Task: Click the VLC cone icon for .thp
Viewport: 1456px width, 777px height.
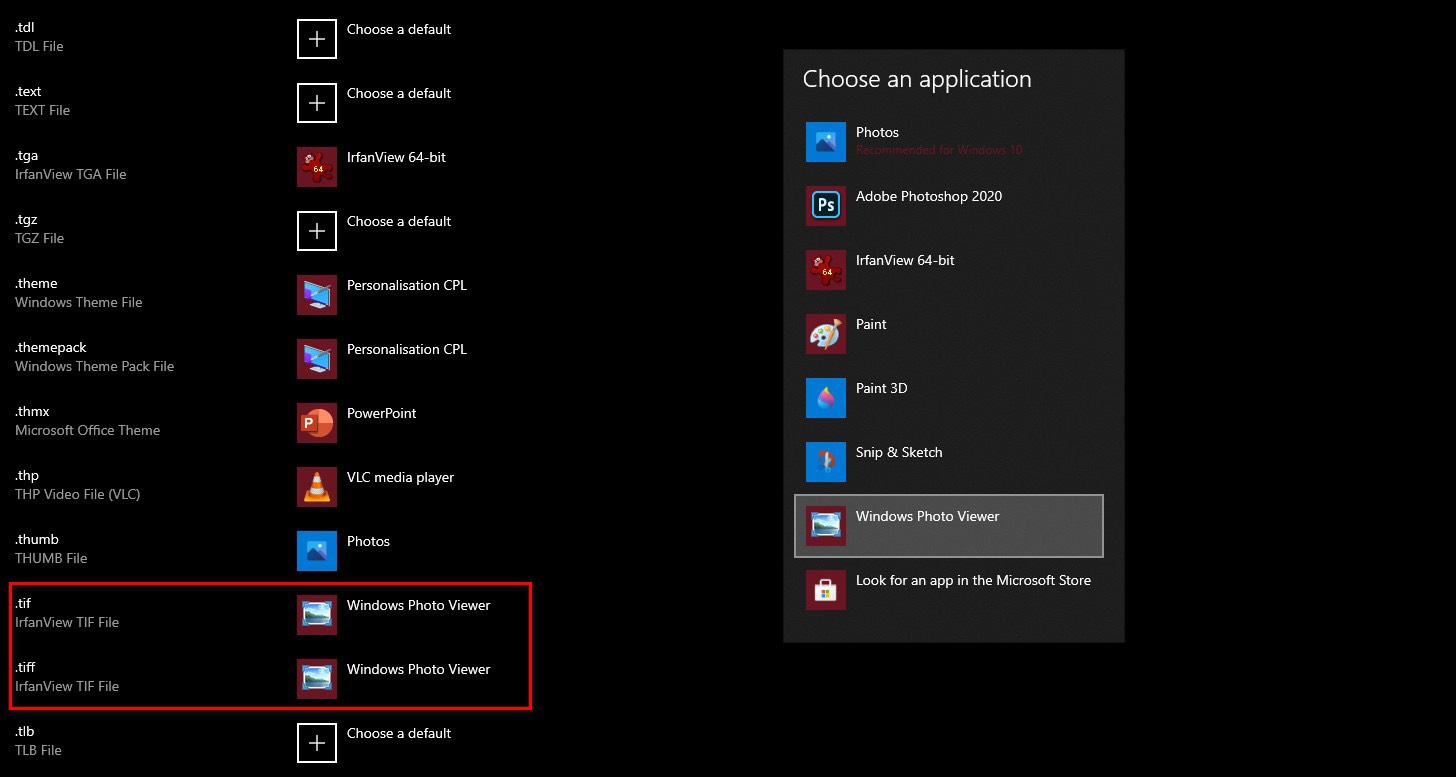Action: pos(317,487)
